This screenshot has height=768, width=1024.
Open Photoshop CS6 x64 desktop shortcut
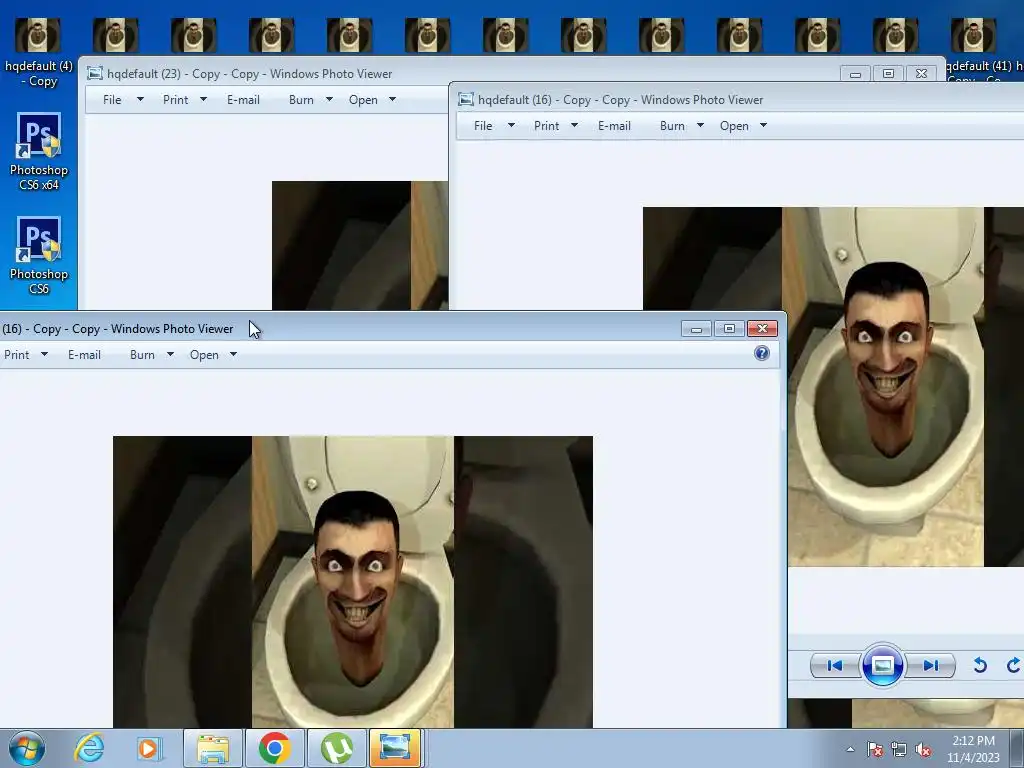pyautogui.click(x=39, y=152)
